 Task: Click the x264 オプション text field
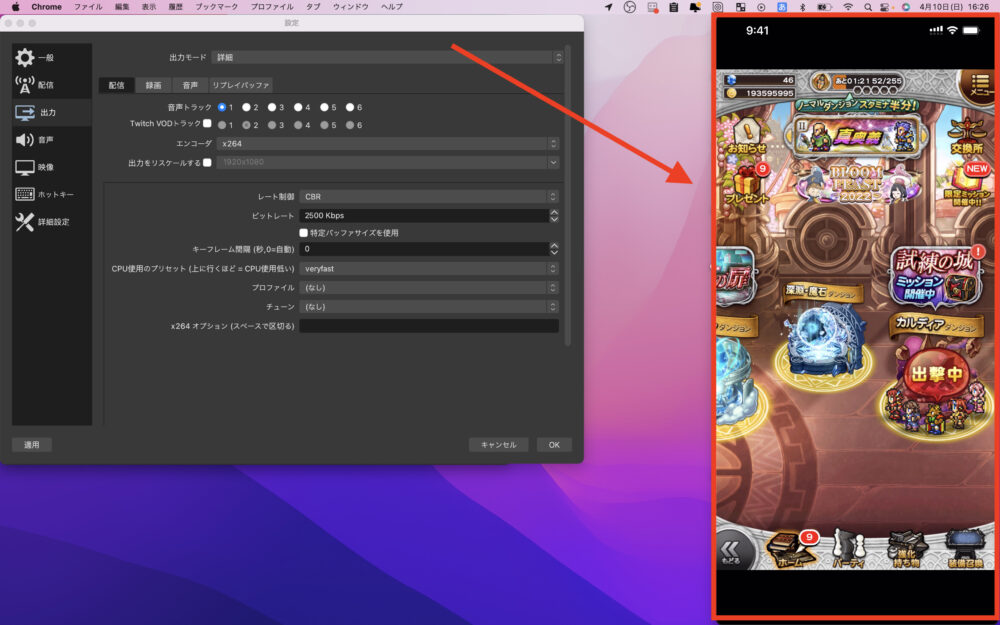(x=429, y=326)
